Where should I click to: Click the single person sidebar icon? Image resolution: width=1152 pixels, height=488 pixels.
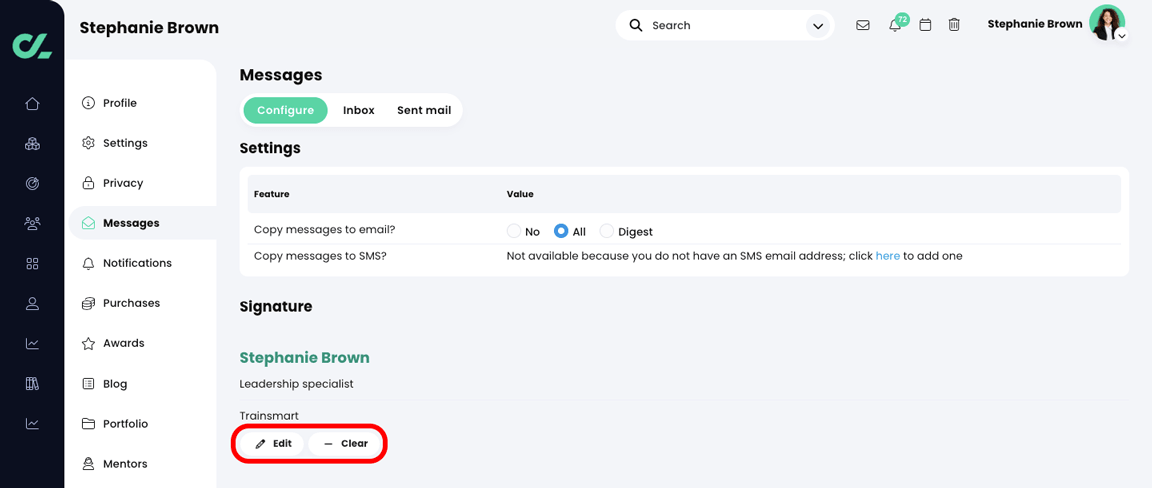point(32,304)
